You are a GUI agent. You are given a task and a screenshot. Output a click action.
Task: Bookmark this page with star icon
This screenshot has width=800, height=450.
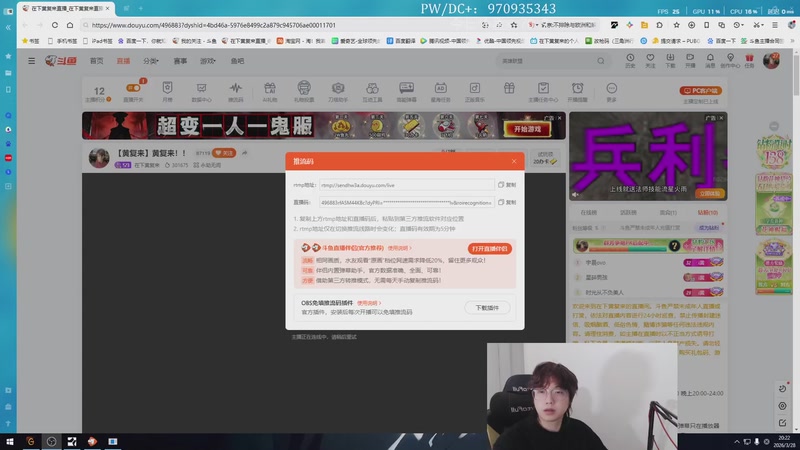click(x=514, y=24)
